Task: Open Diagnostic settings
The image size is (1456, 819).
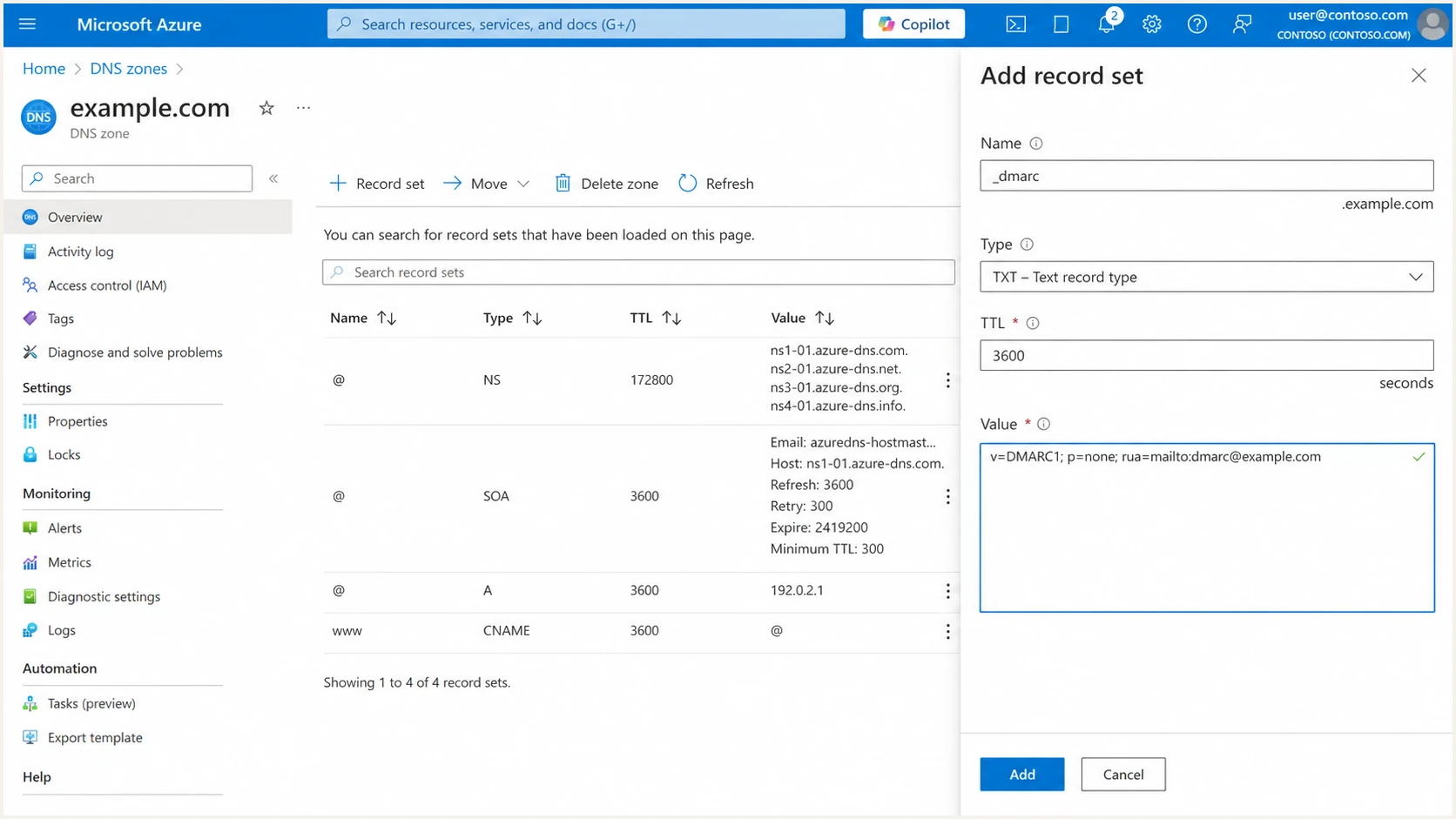Action: pyautogui.click(x=104, y=597)
